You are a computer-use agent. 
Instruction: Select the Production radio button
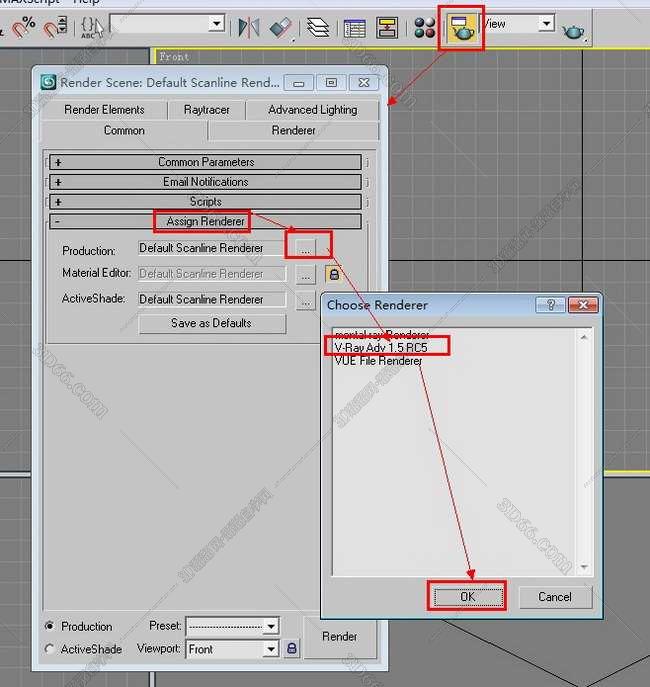pos(50,626)
